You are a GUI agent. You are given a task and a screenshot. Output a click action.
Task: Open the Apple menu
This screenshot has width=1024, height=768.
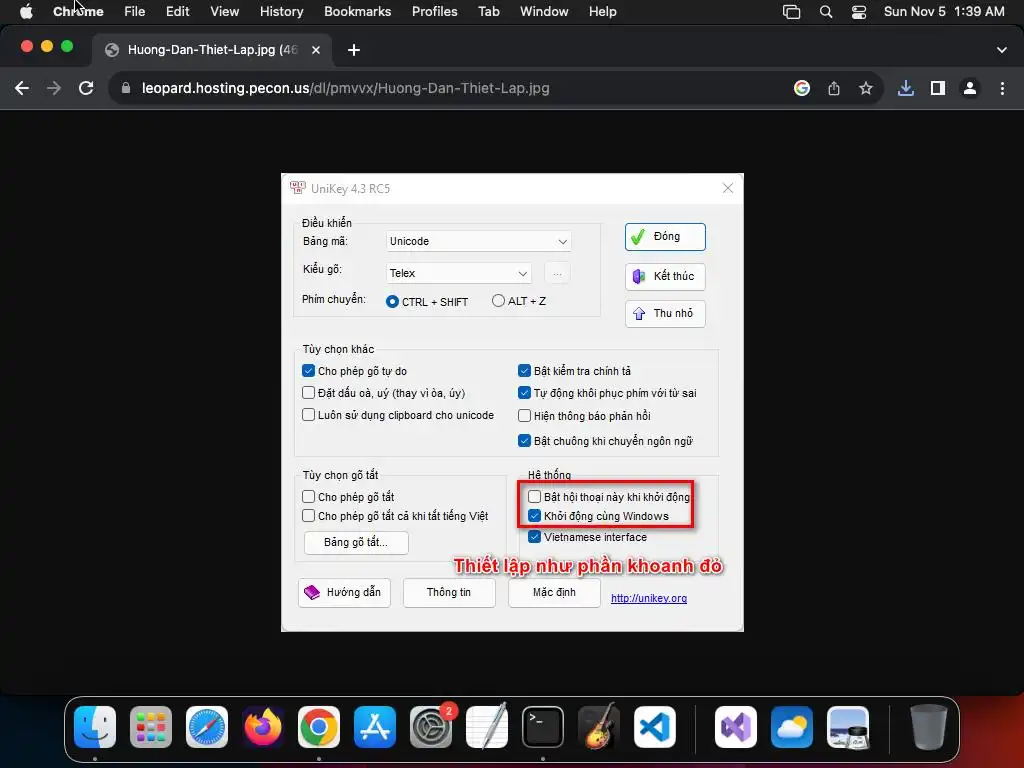(26, 12)
